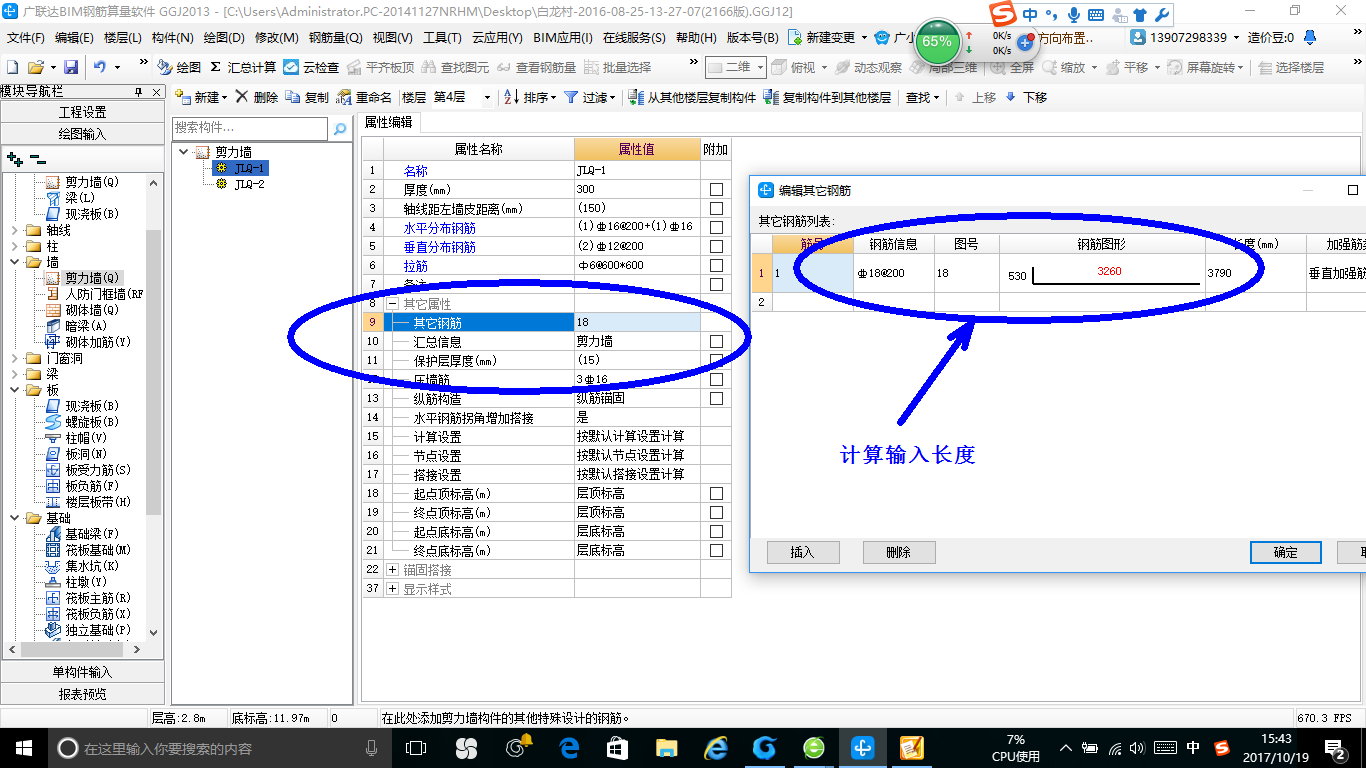Open the 工程设置 navigator section
The height and width of the screenshot is (768, 1366).
point(82,112)
